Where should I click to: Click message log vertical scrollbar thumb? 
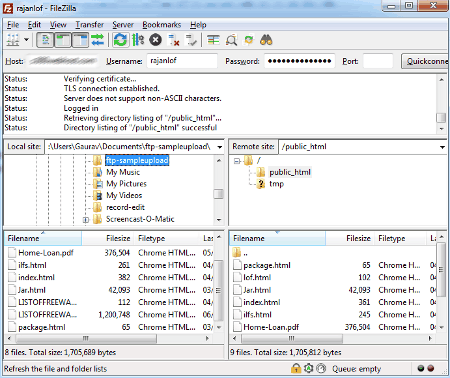point(441,118)
